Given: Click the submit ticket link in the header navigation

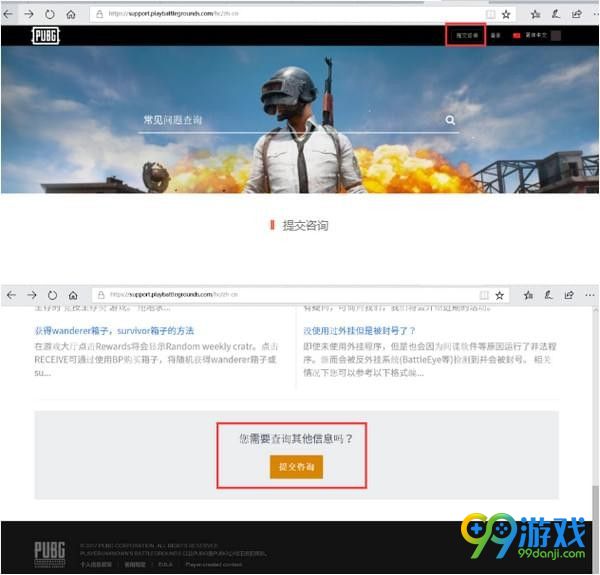Looking at the screenshot, I should click(466, 35).
